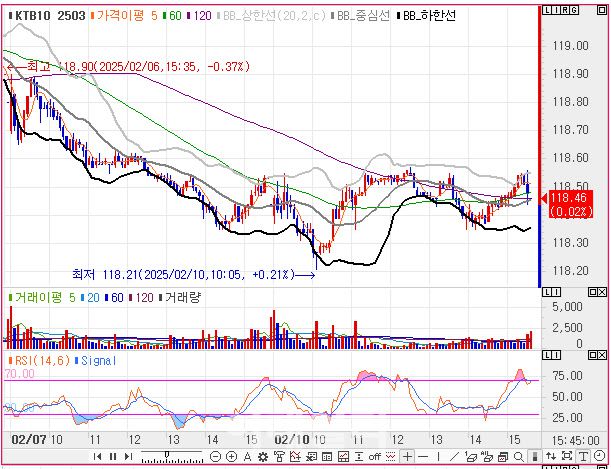Viewport: 611px width, 469px height.
Task: Click the zoom in plus icon
Action: (x=232, y=457)
